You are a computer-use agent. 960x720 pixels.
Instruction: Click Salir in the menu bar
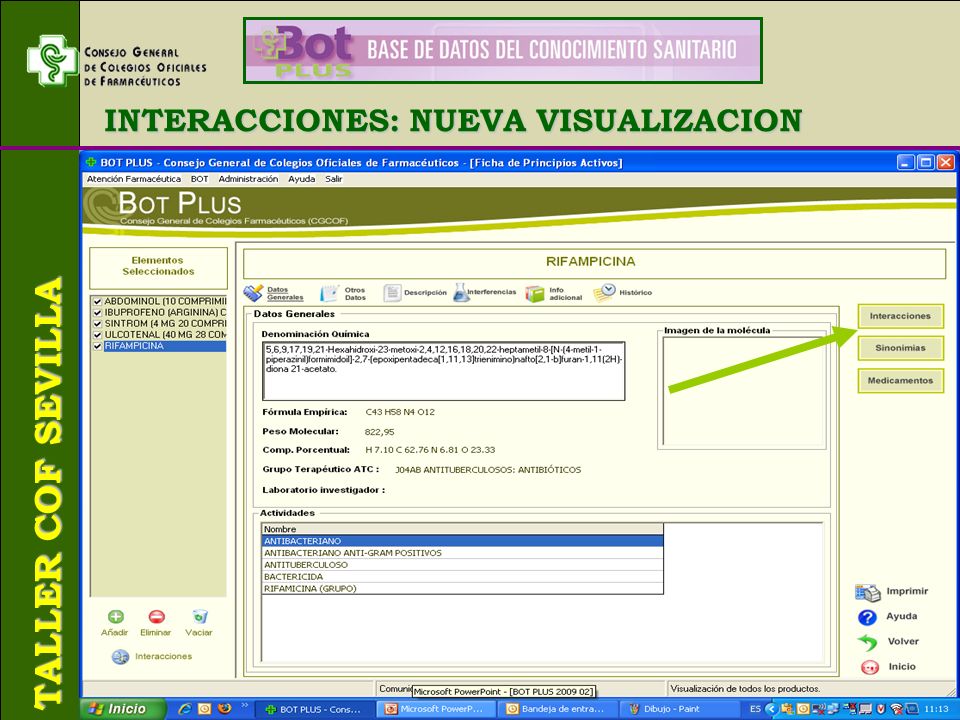pos(334,179)
